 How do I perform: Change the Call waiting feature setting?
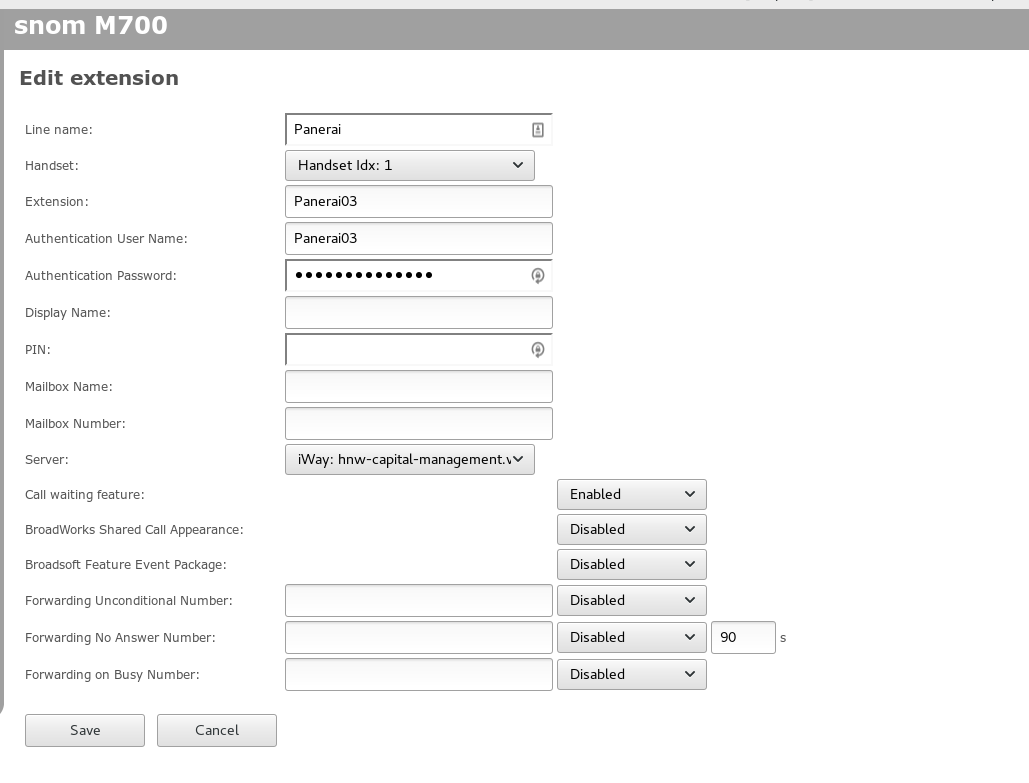[631, 494]
